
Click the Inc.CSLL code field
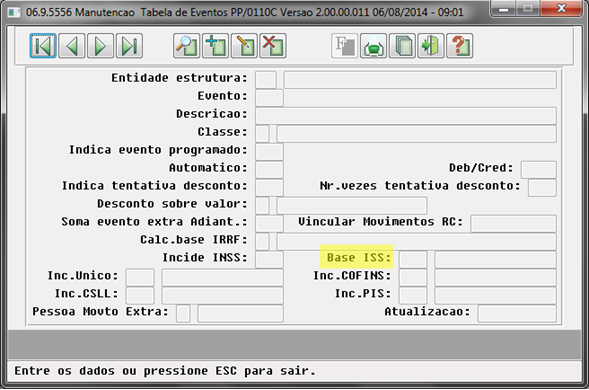click(x=140, y=296)
